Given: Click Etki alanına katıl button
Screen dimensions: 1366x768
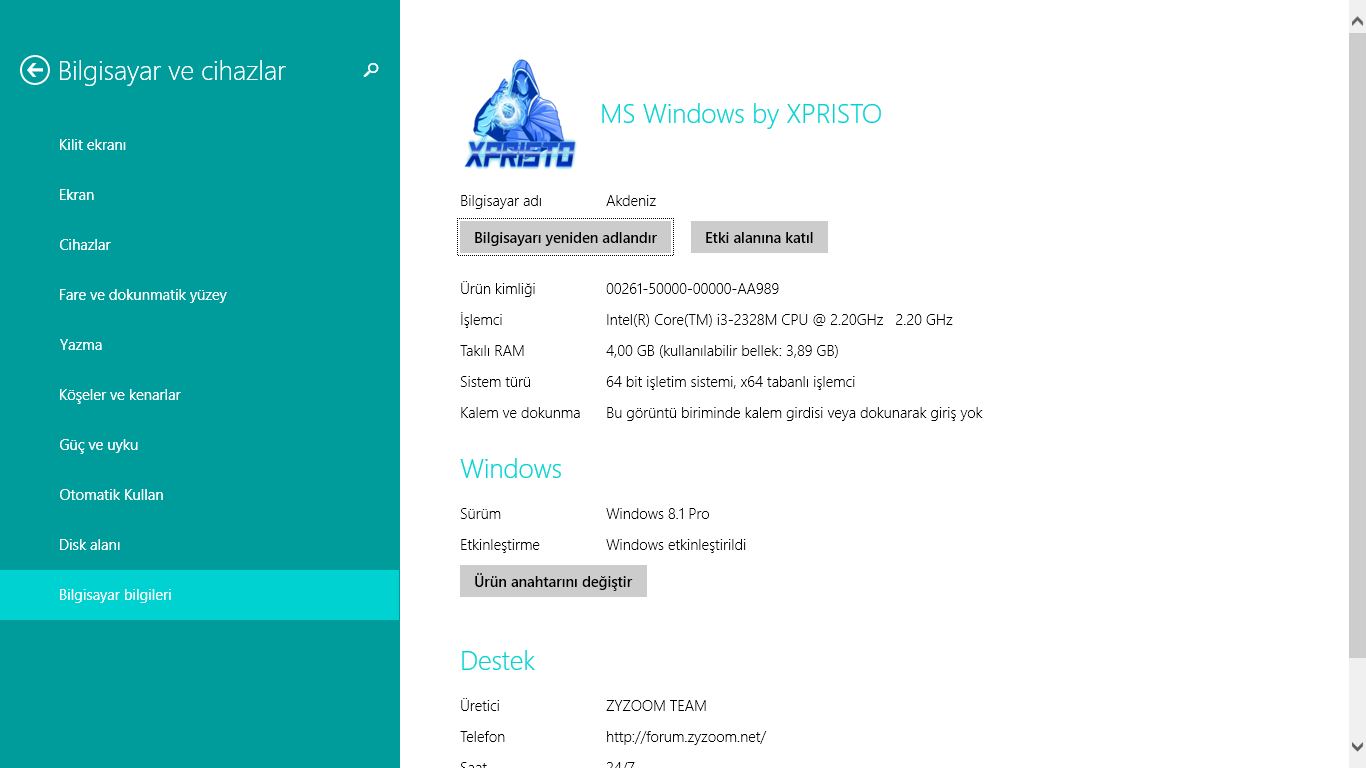Looking at the screenshot, I should coord(759,237).
